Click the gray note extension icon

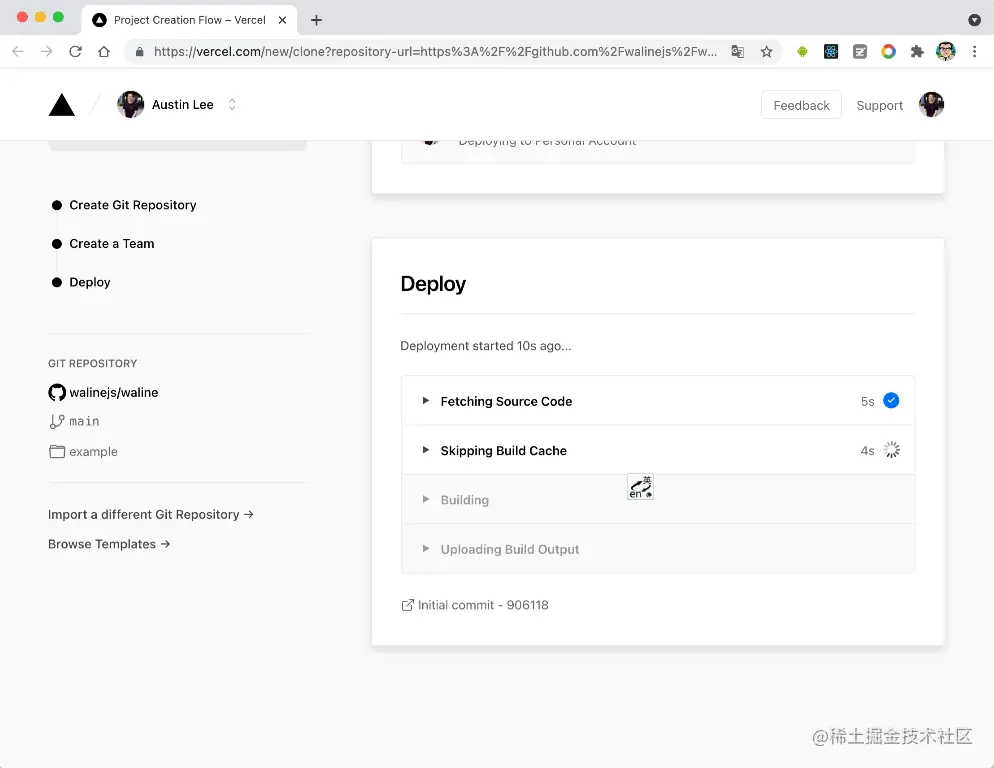[860, 51]
